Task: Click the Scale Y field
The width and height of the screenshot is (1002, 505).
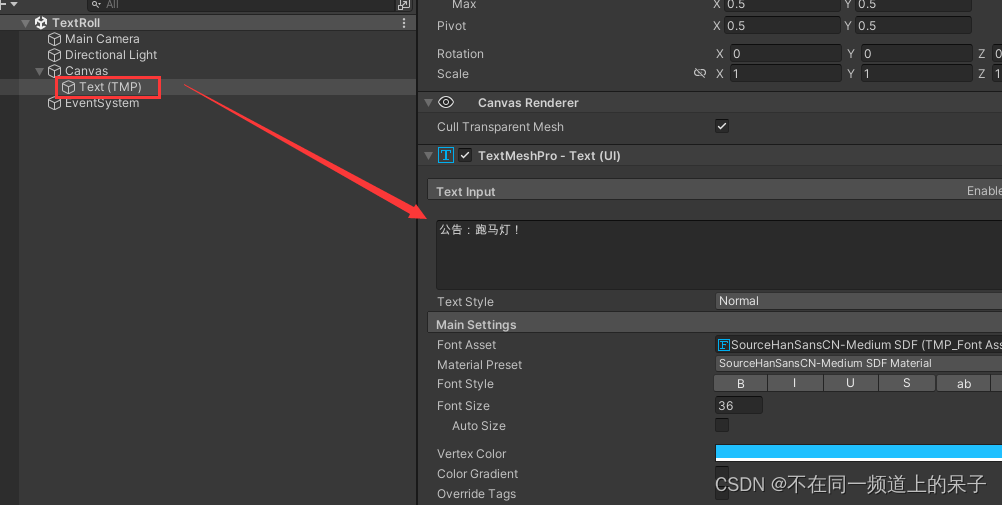Action: tap(916, 74)
